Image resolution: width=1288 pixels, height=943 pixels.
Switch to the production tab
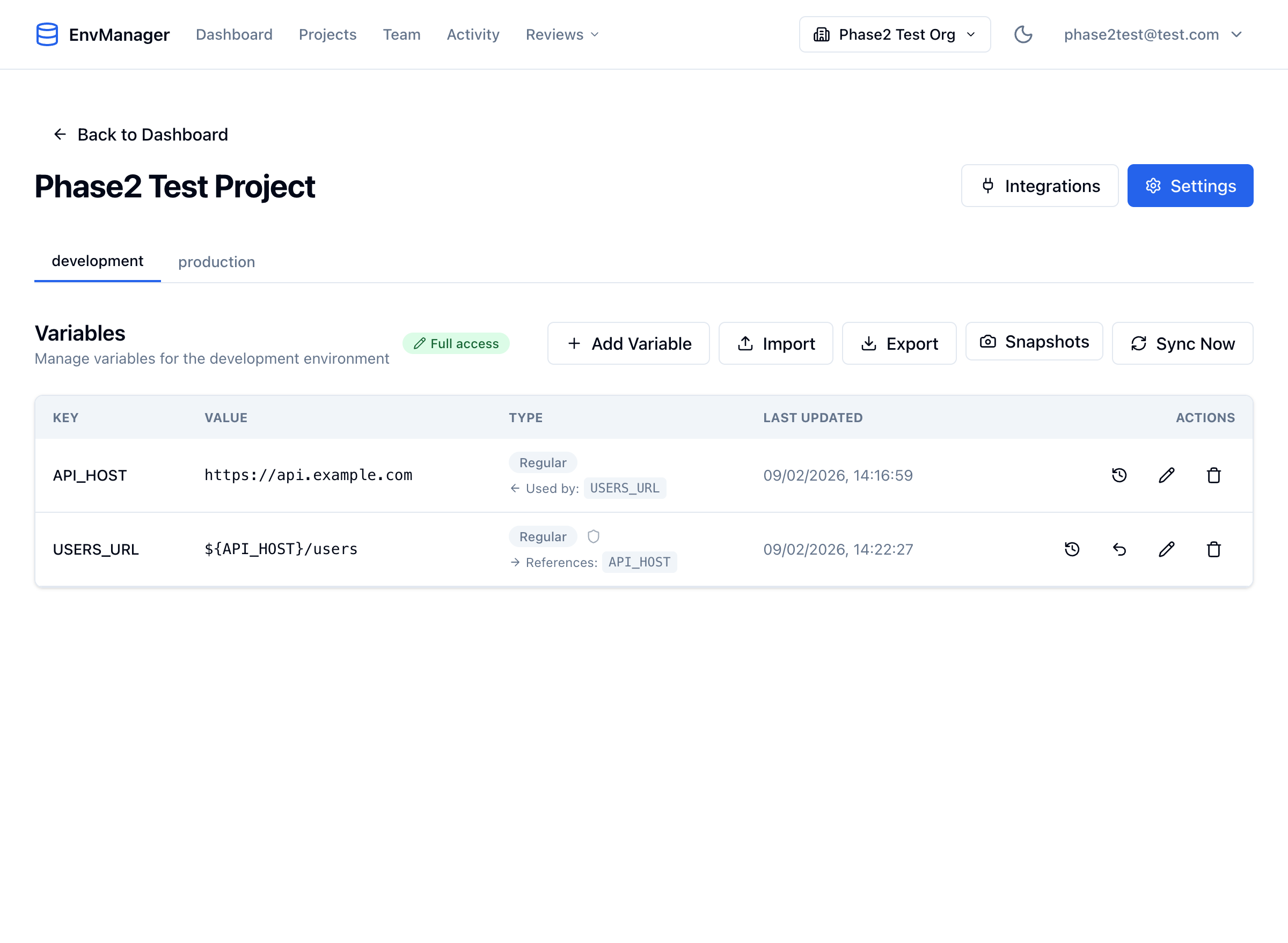[x=216, y=262]
